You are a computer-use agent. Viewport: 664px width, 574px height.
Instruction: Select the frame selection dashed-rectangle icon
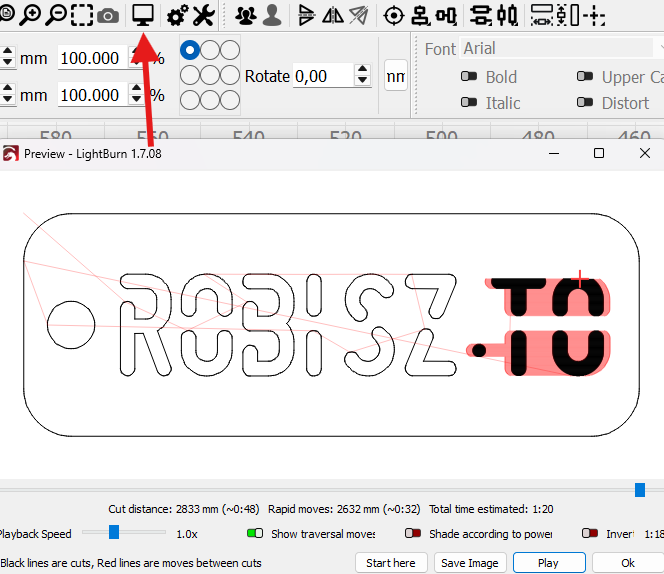(82, 15)
